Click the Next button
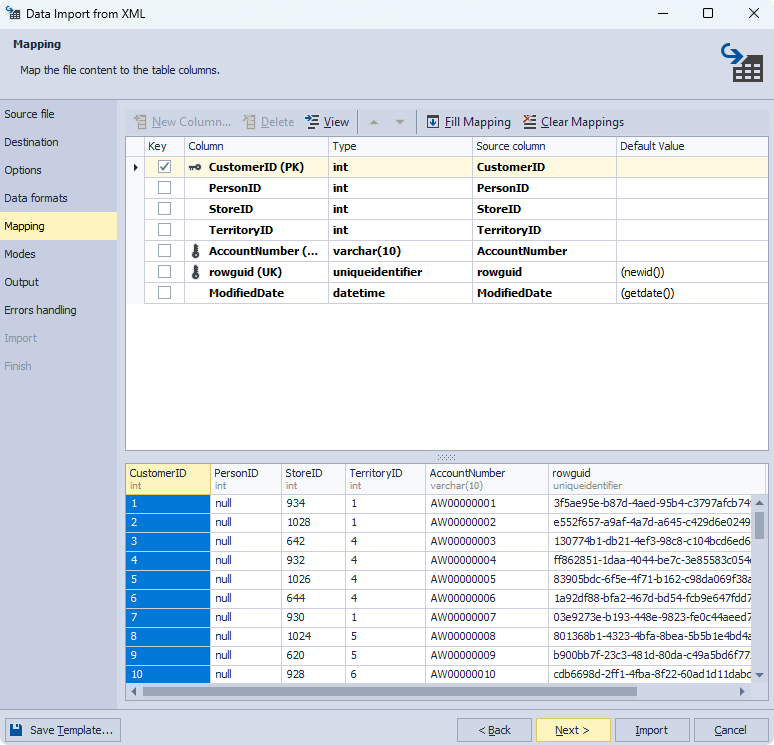774x745 pixels. click(x=573, y=730)
